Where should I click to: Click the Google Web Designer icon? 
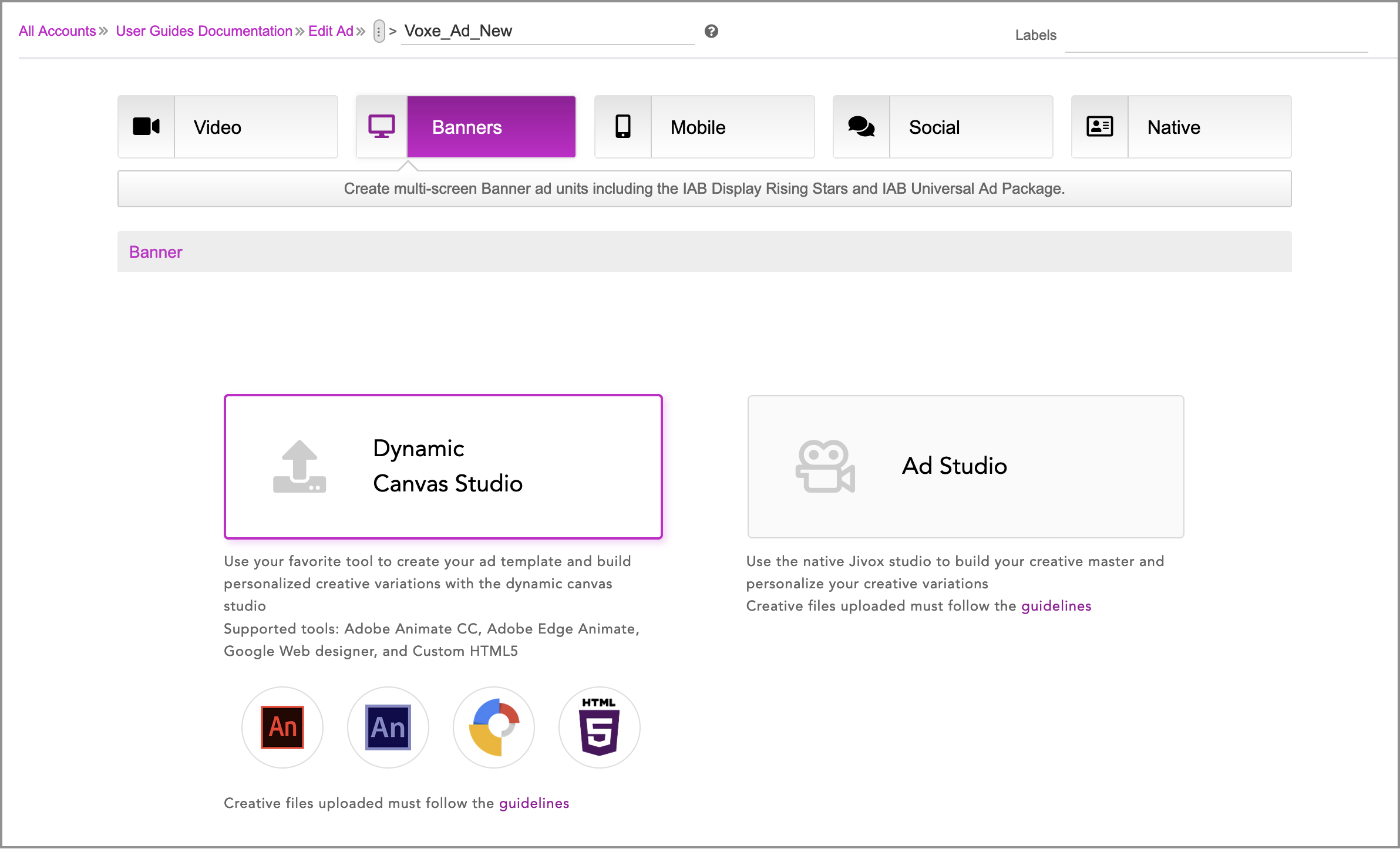(494, 727)
